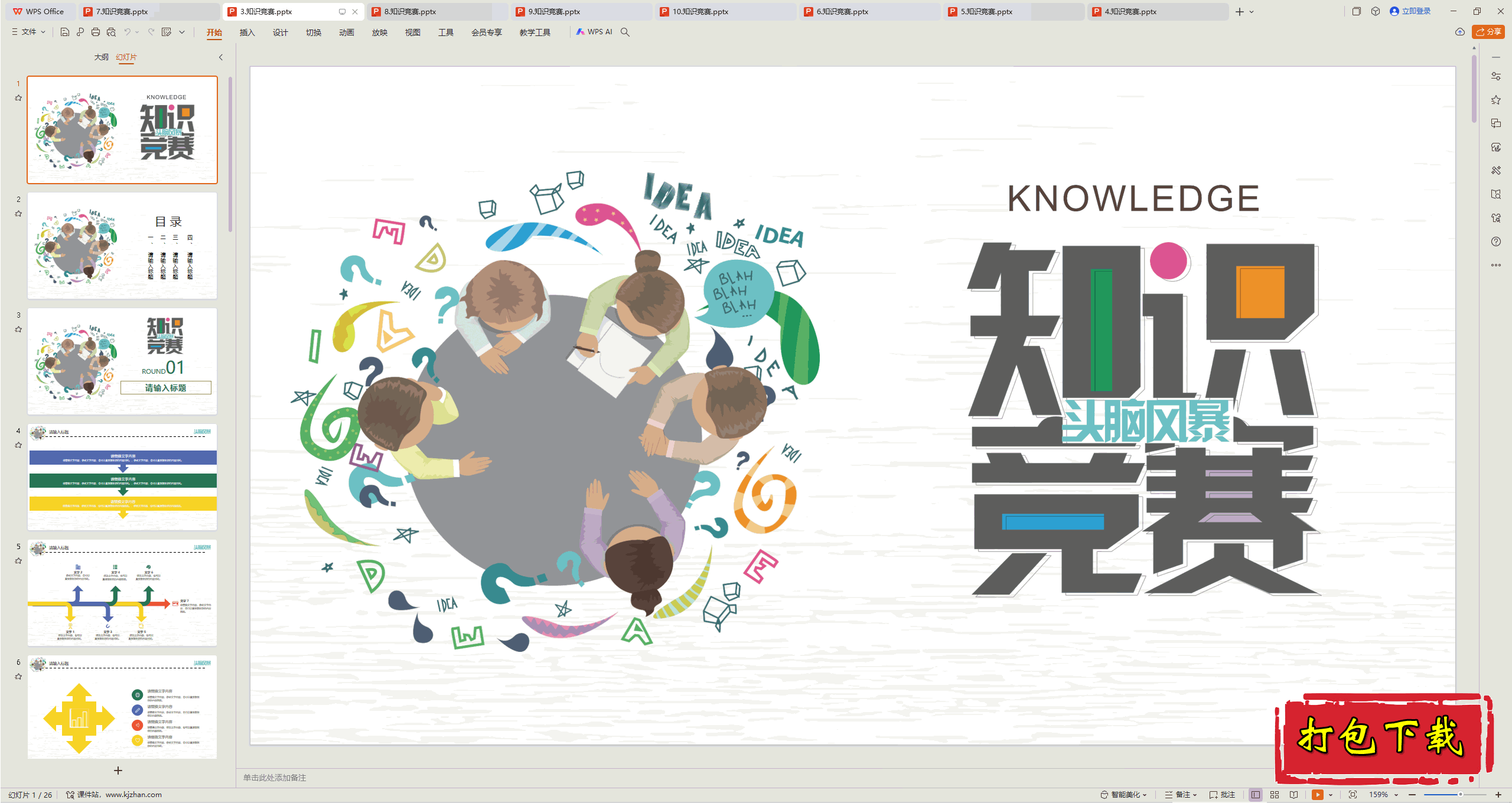The width and height of the screenshot is (1512, 803).
Task: Open Print Preview from the quick toolbar
Action: click(x=111, y=32)
